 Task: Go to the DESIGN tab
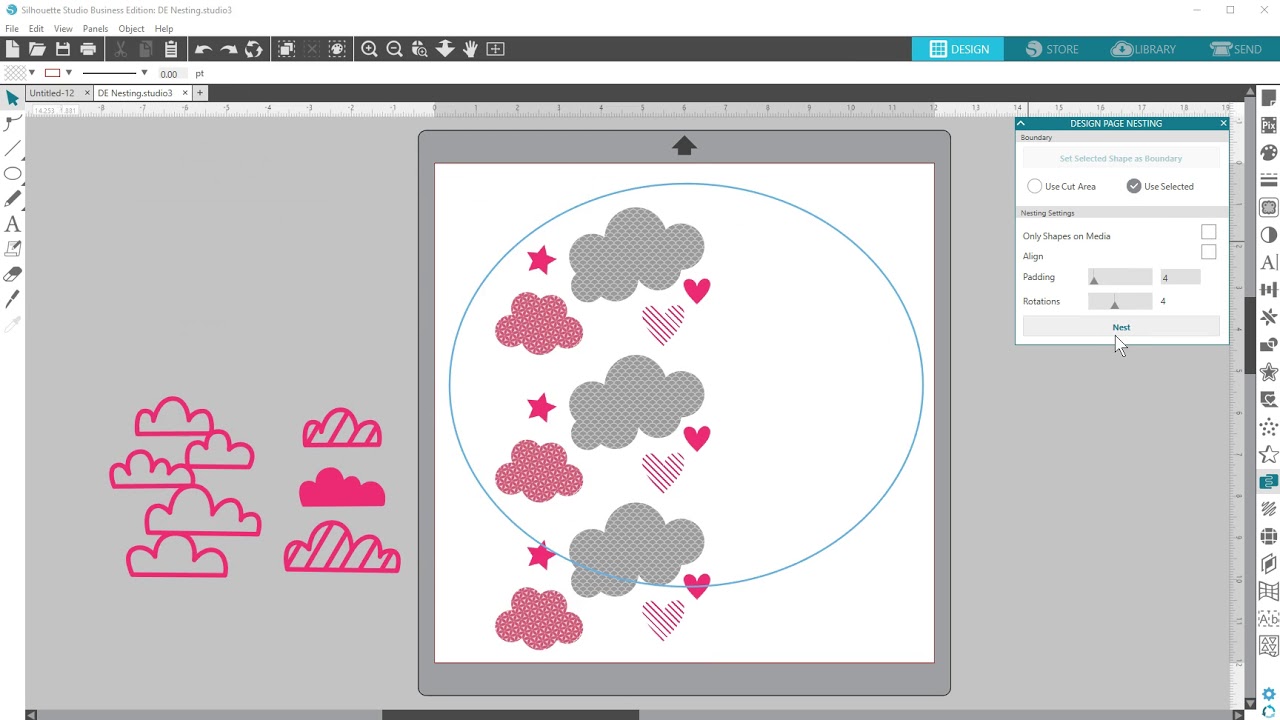[x=958, y=49]
